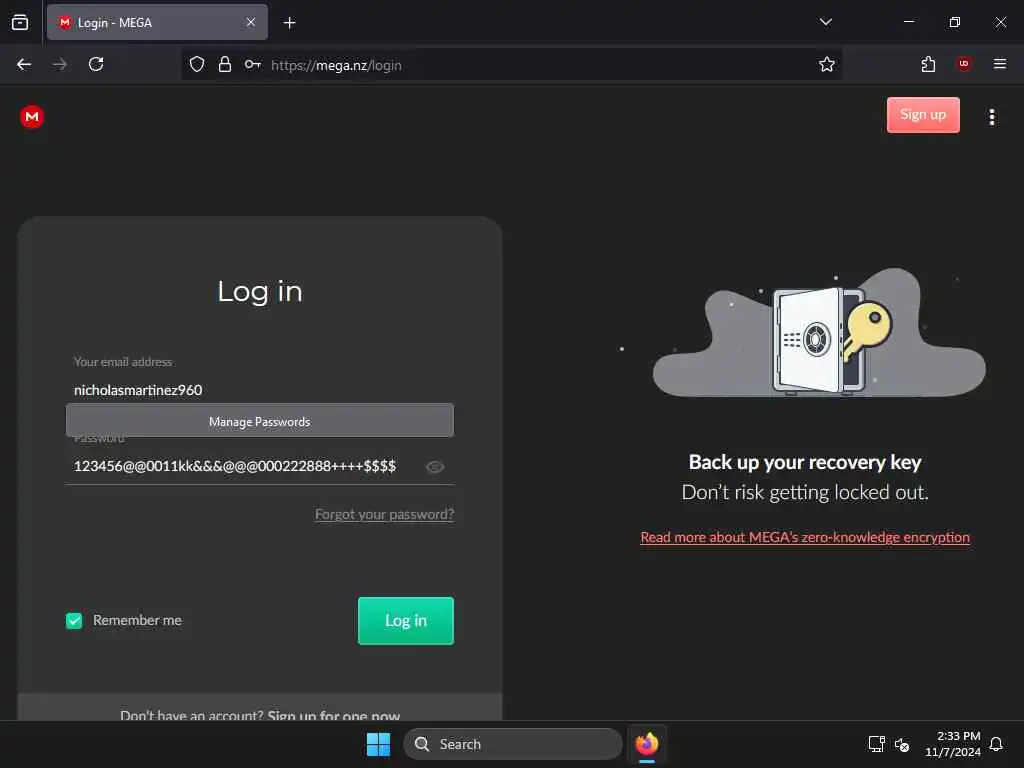Open the Firefox application hamburger menu

[x=1000, y=64]
